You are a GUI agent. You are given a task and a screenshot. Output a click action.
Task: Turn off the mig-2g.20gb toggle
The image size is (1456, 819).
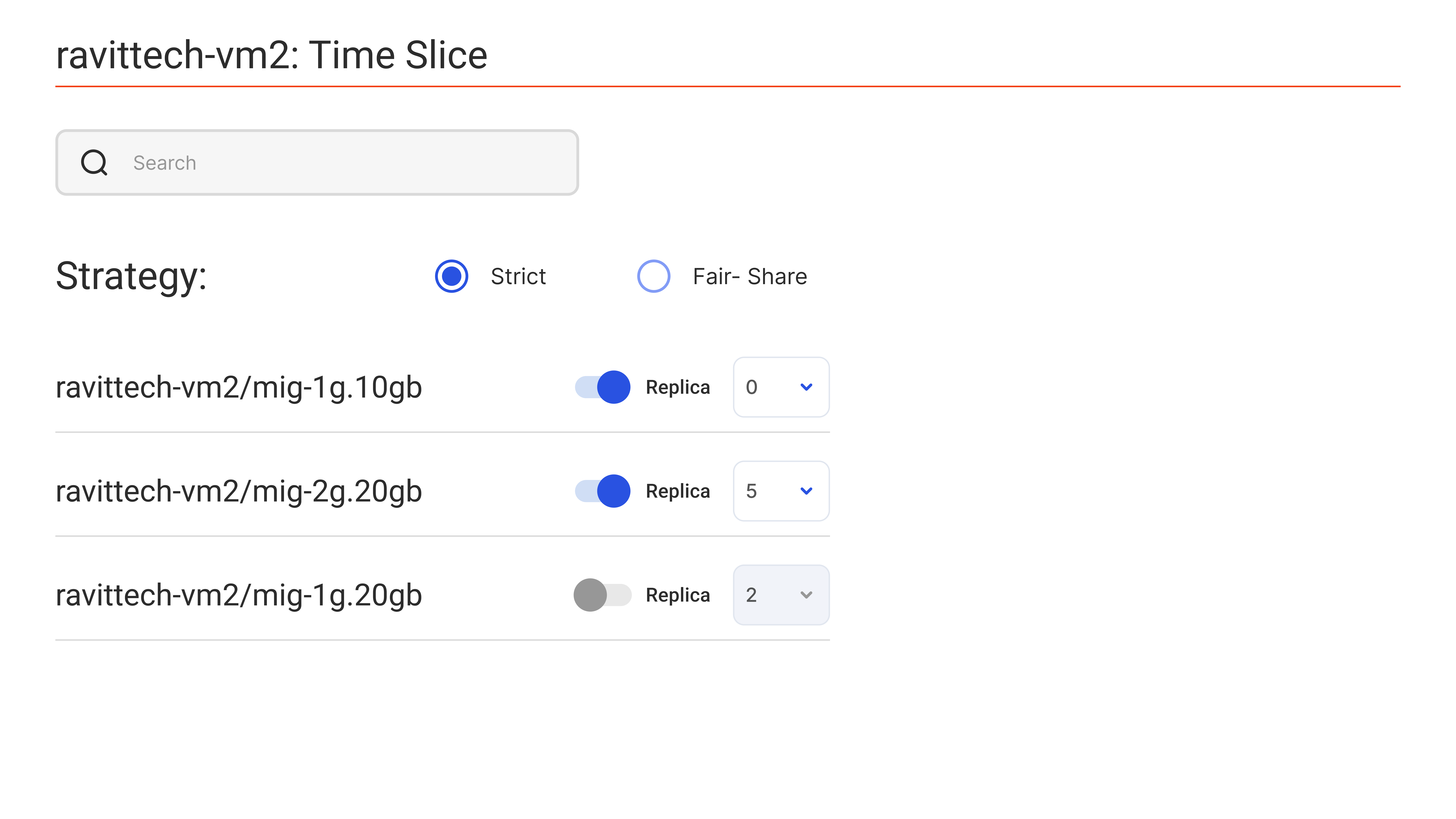click(602, 491)
